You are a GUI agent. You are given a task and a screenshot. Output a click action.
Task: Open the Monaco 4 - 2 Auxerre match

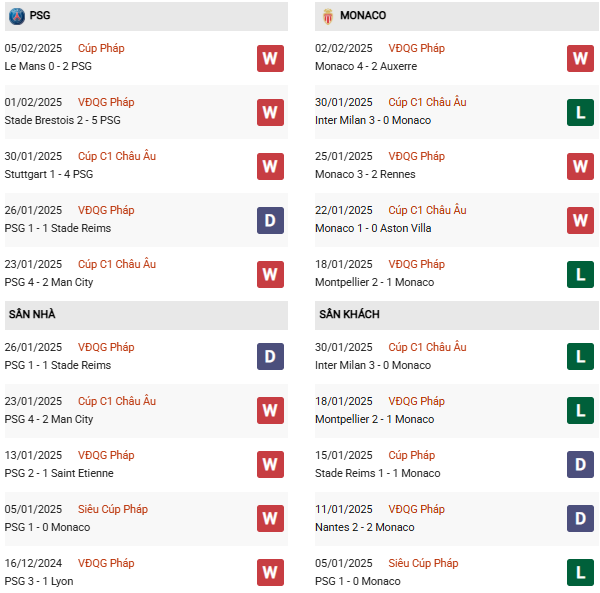(x=367, y=66)
